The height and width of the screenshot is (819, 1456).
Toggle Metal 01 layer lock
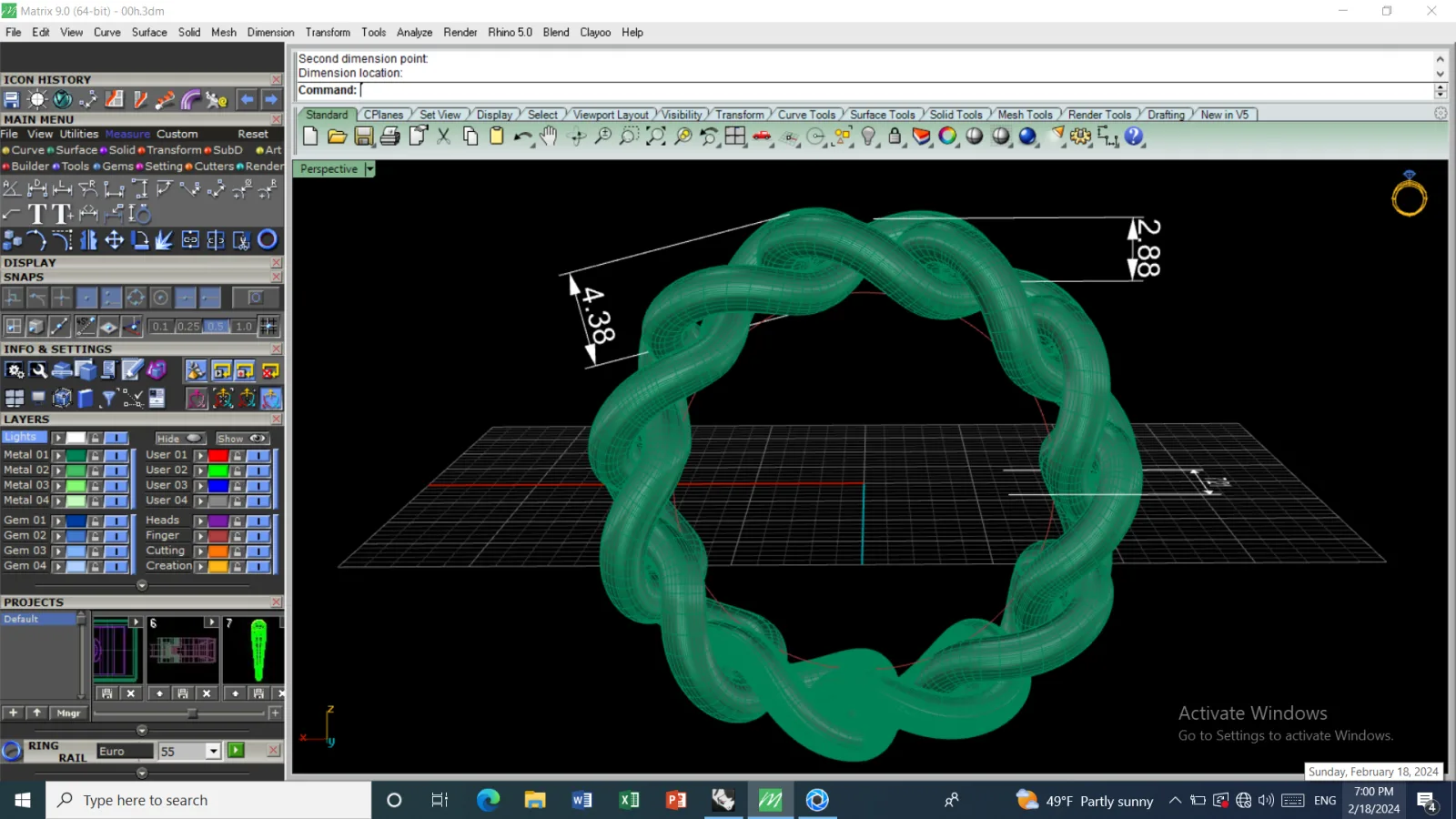pos(95,455)
